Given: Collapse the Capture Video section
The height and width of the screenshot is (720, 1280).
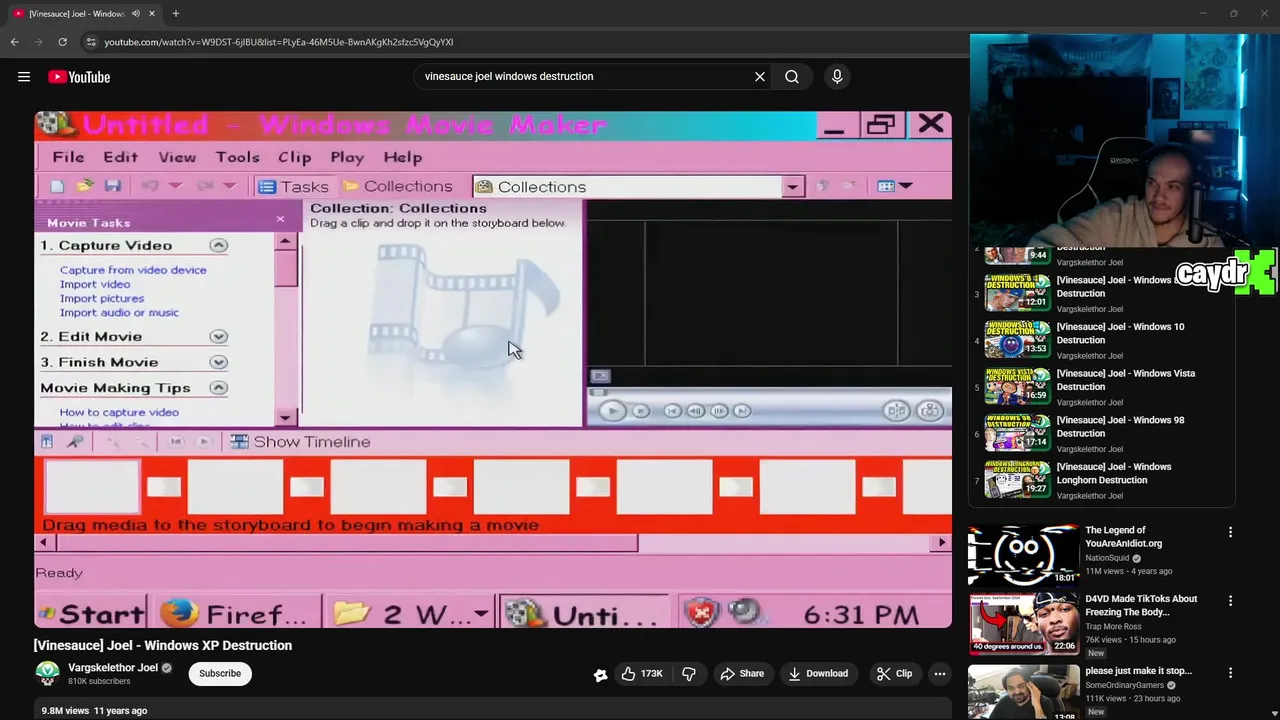Looking at the screenshot, I should pyautogui.click(x=218, y=245).
